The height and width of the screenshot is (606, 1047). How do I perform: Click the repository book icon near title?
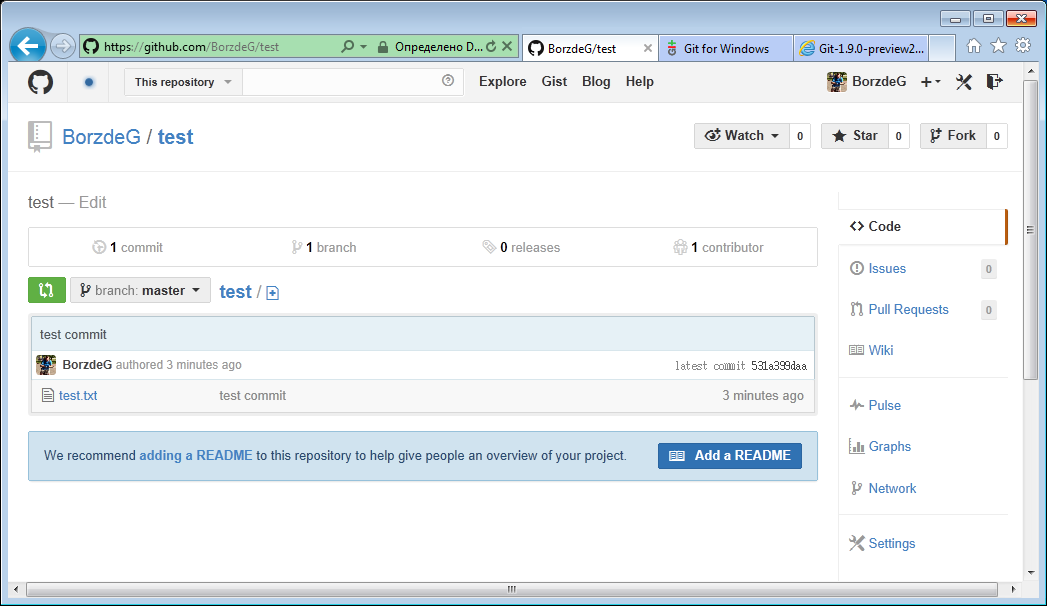39,137
